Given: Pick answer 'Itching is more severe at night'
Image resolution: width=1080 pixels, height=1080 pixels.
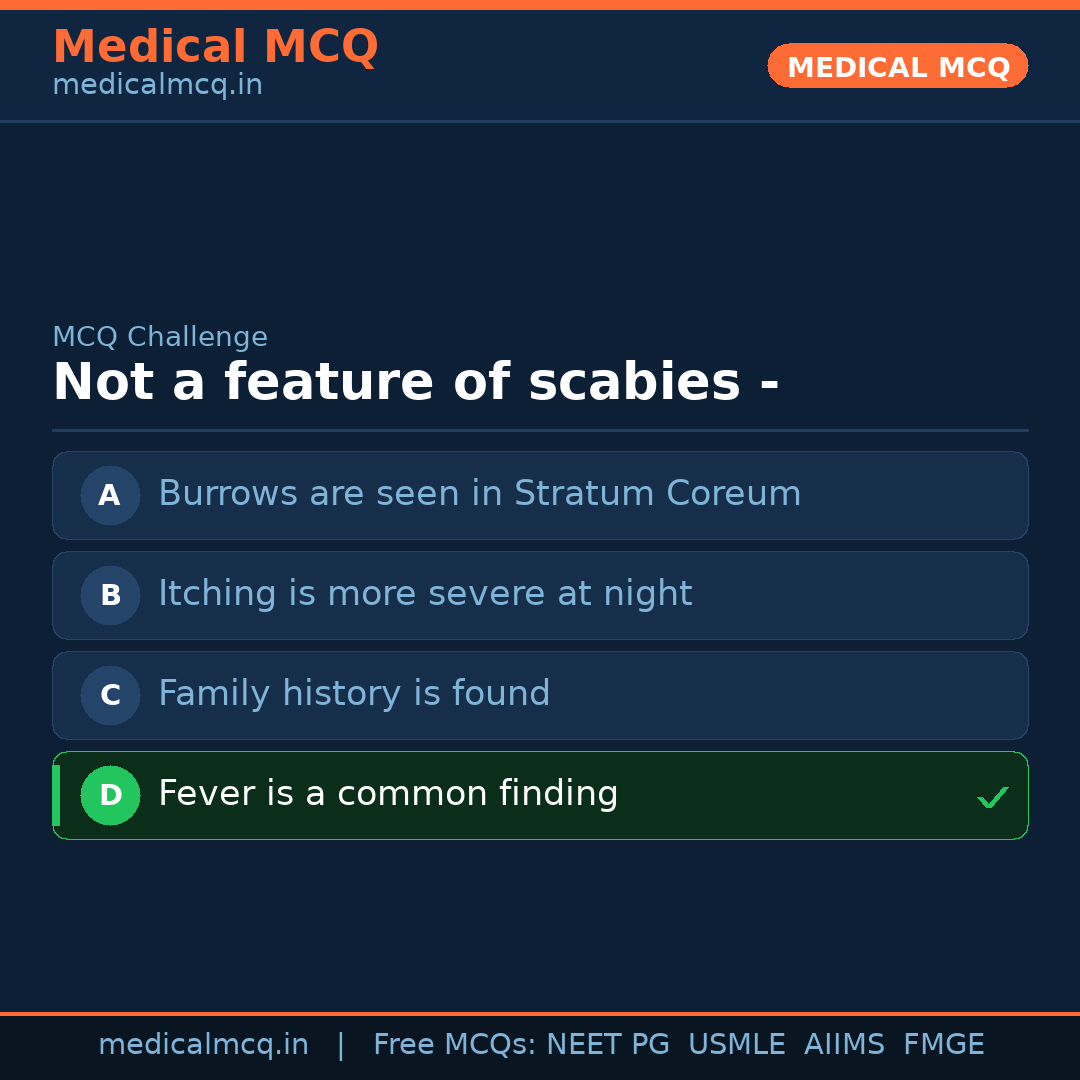Looking at the screenshot, I should pyautogui.click(x=425, y=594).
